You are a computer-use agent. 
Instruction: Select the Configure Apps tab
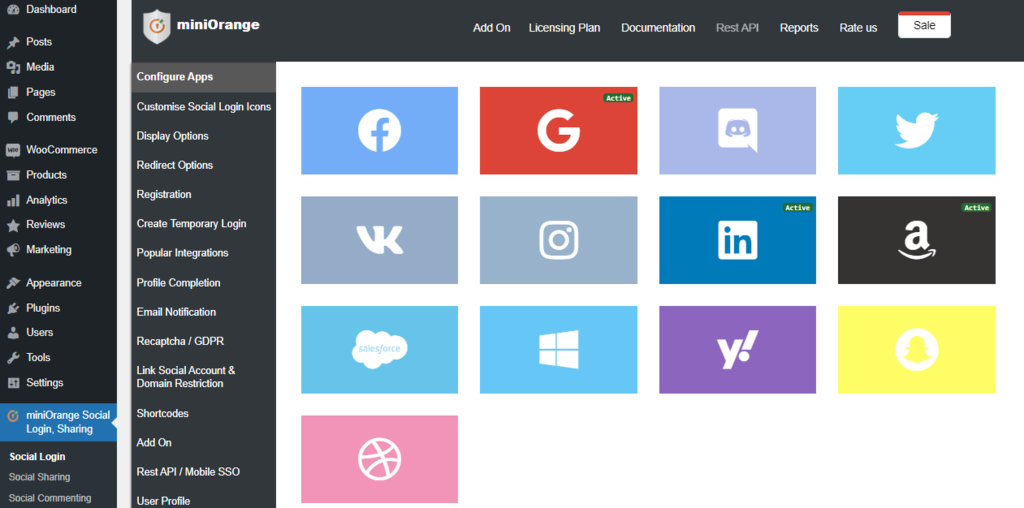pos(204,77)
